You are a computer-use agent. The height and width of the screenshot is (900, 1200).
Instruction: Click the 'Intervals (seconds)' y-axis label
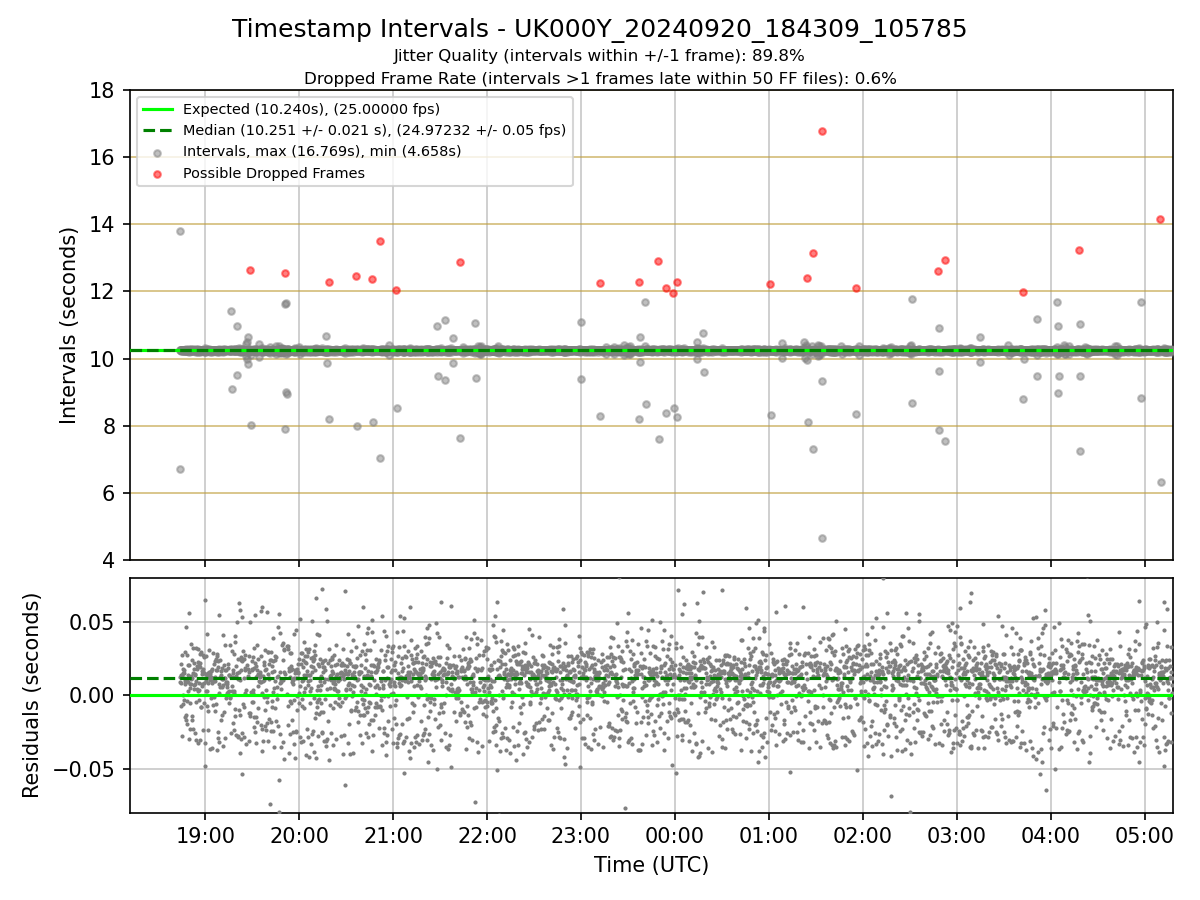pyautogui.click(x=69, y=325)
